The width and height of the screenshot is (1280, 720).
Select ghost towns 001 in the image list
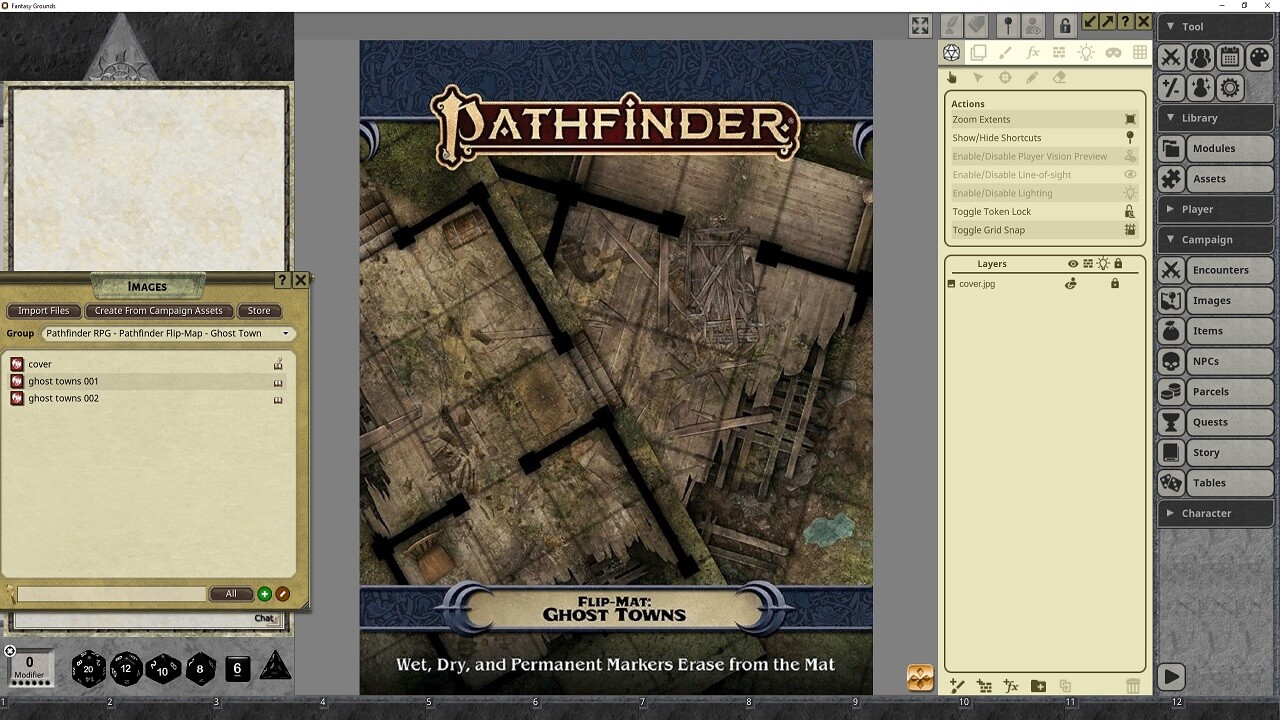tap(63, 381)
